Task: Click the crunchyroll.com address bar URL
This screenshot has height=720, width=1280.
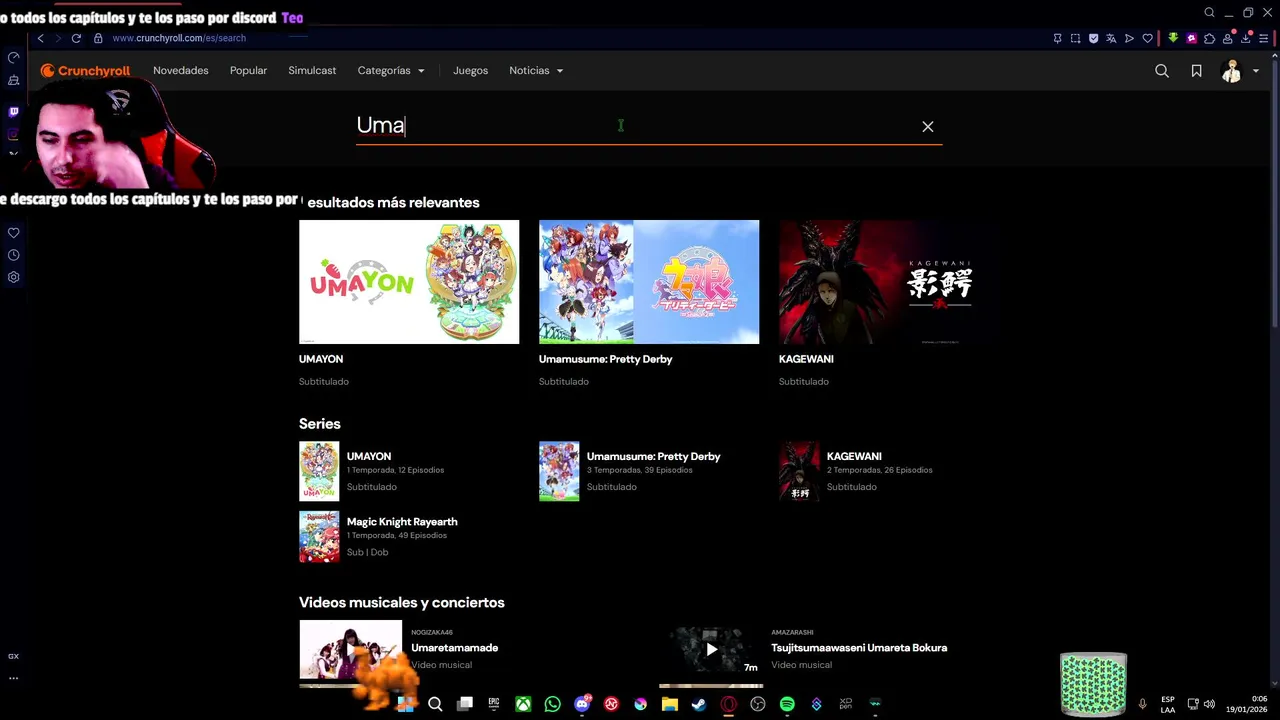Action: 179,38
